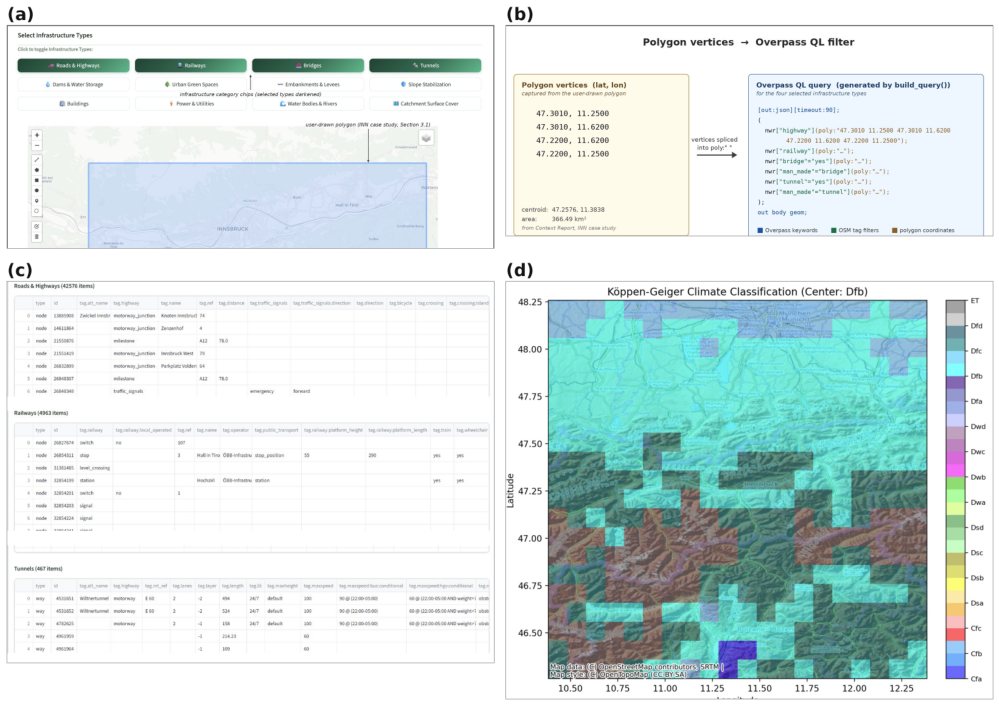Click the Dfb band in the colorbar

pos(955,369)
